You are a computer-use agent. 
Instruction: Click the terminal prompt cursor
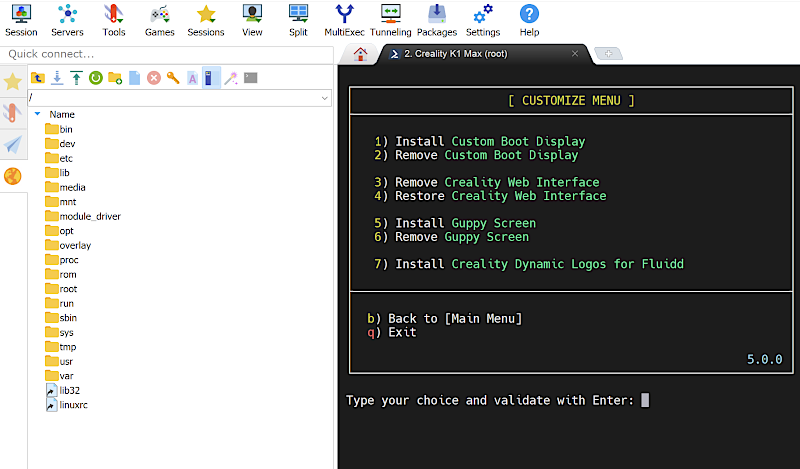pyautogui.click(x=645, y=400)
